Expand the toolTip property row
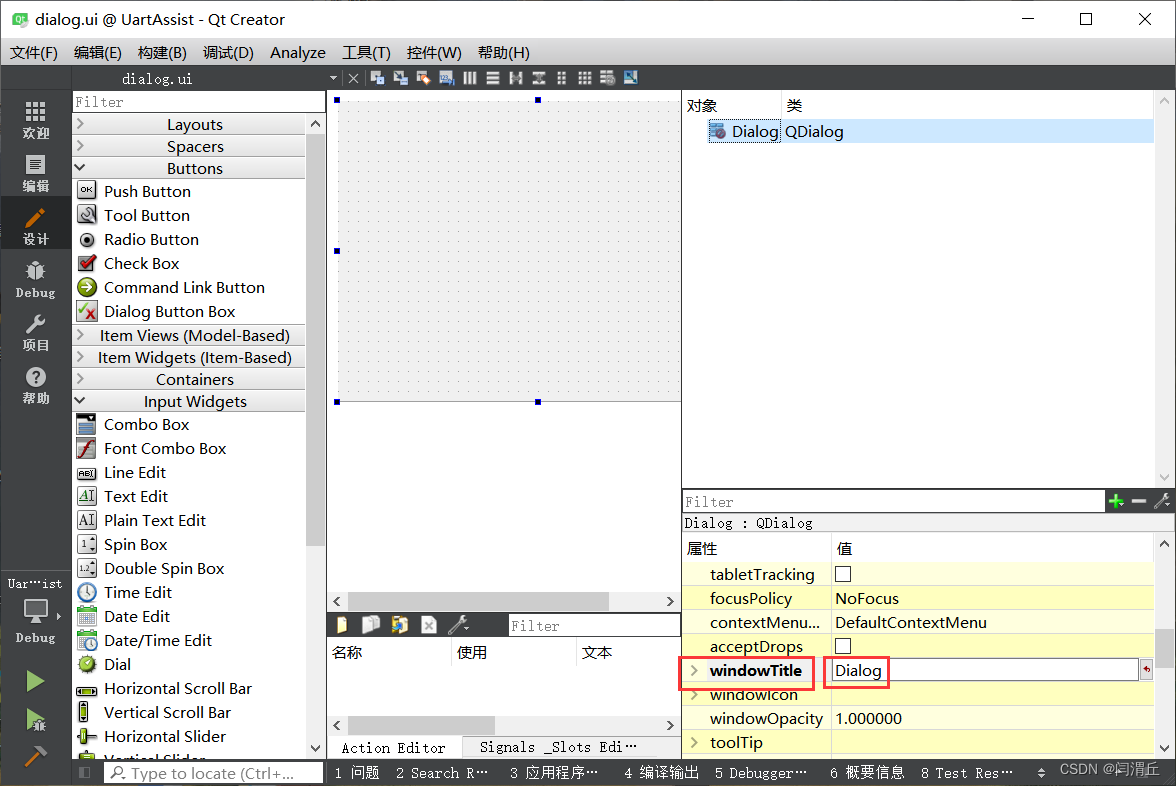Viewport: 1176px width, 786px height. pos(694,742)
